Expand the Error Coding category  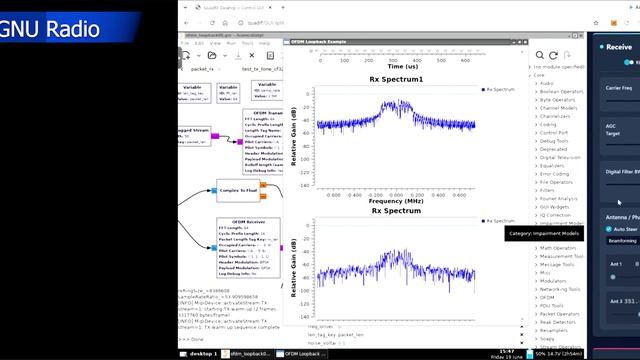point(536,174)
